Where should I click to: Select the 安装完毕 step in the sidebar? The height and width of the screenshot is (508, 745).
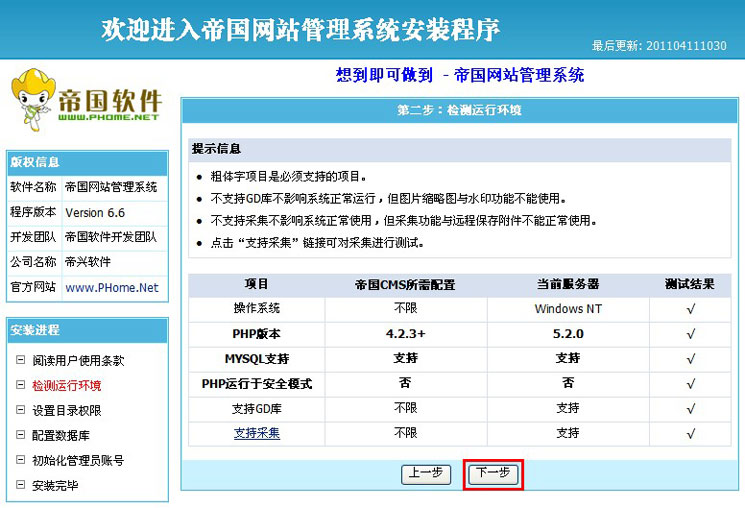point(55,485)
